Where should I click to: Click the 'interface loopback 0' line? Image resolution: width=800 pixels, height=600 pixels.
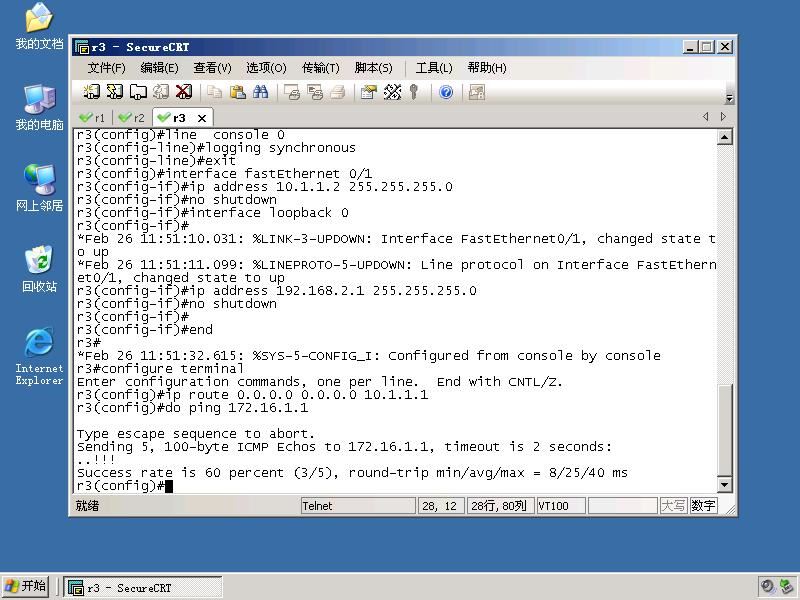pos(213,213)
